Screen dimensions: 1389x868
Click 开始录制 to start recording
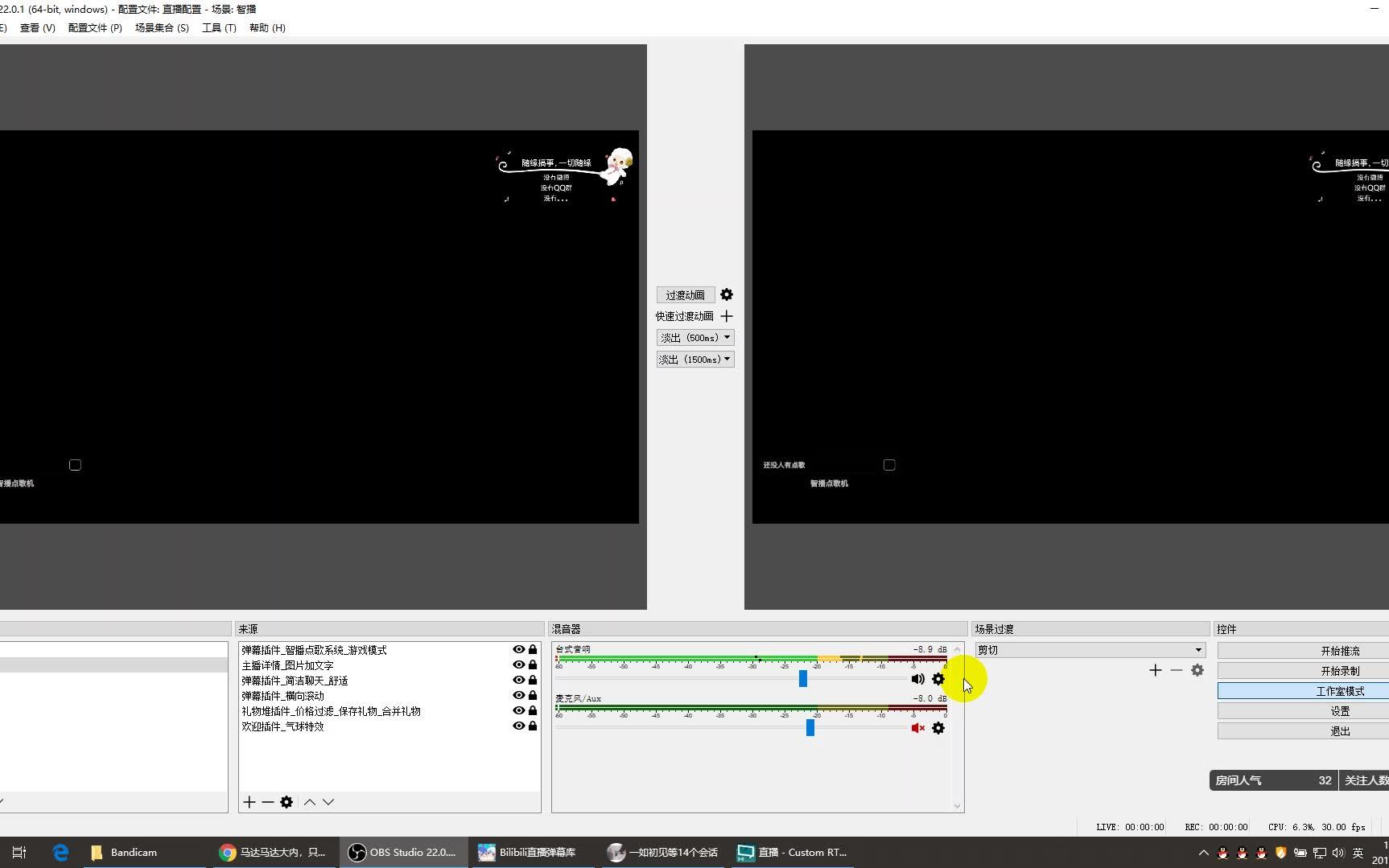point(1304,671)
